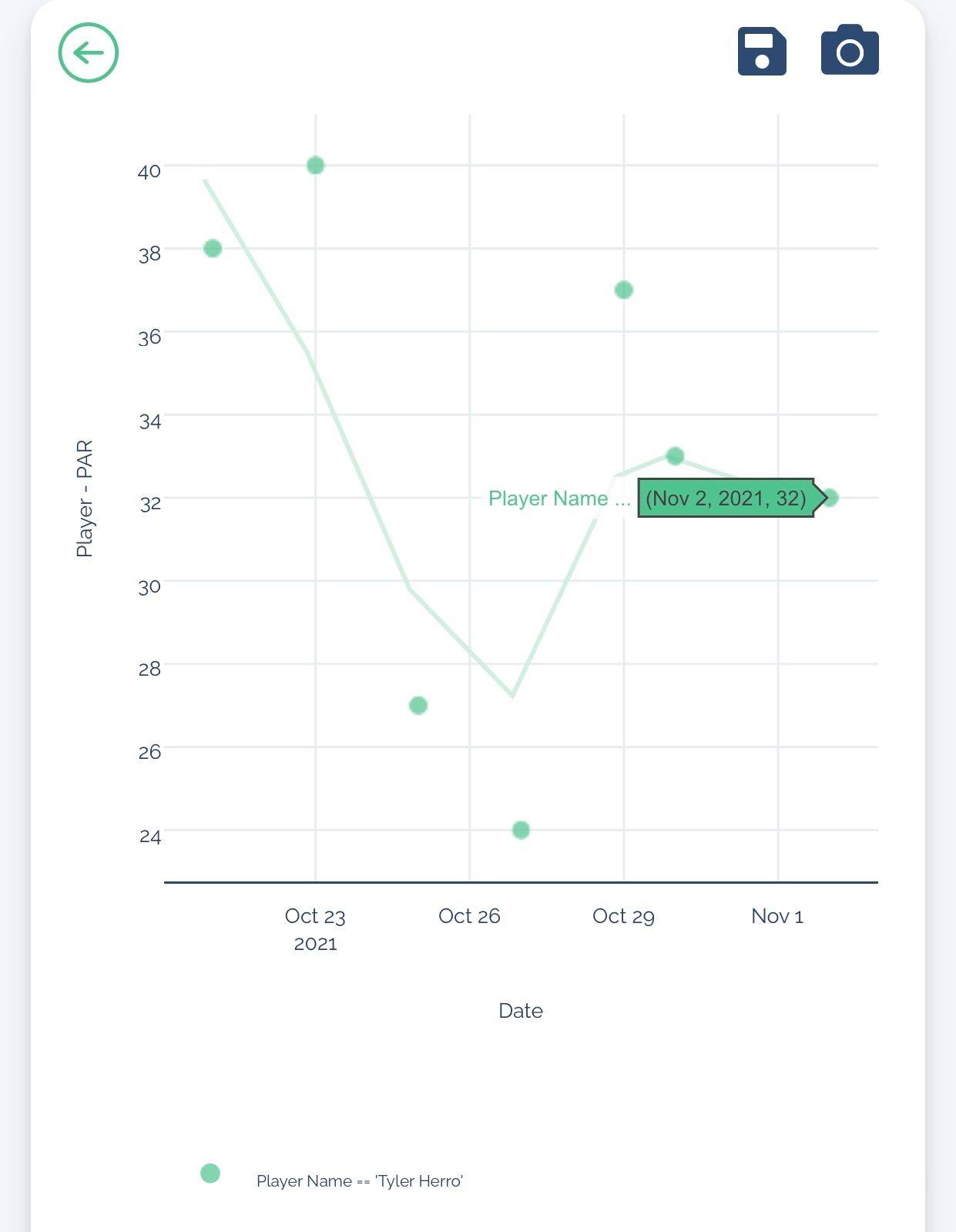
Task: Click the '(Nov 2, 2021, 32)' tooltip box
Action: tap(726, 498)
